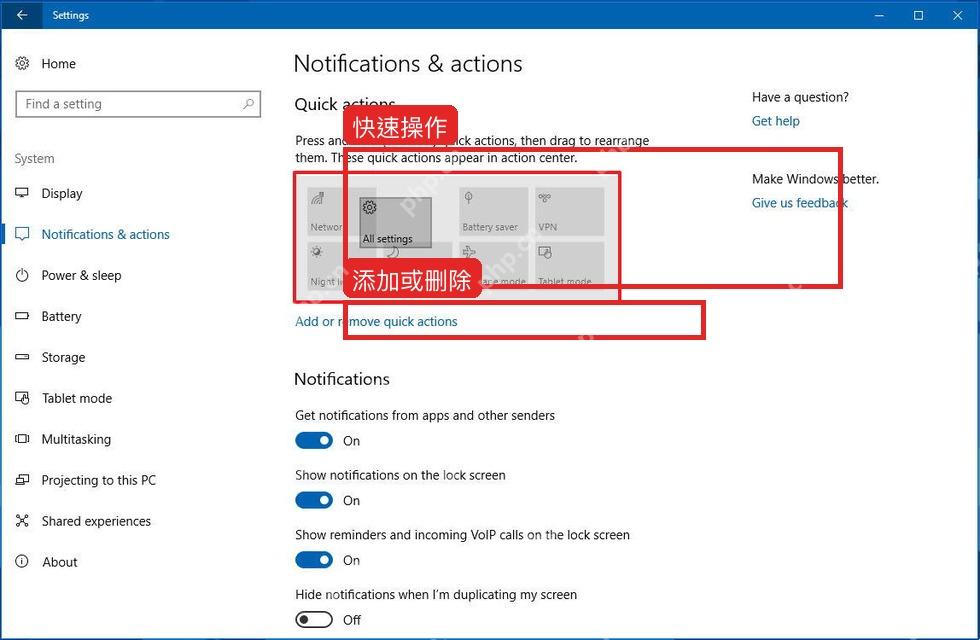Open Shared experiences page
980x640 pixels.
(x=96, y=521)
